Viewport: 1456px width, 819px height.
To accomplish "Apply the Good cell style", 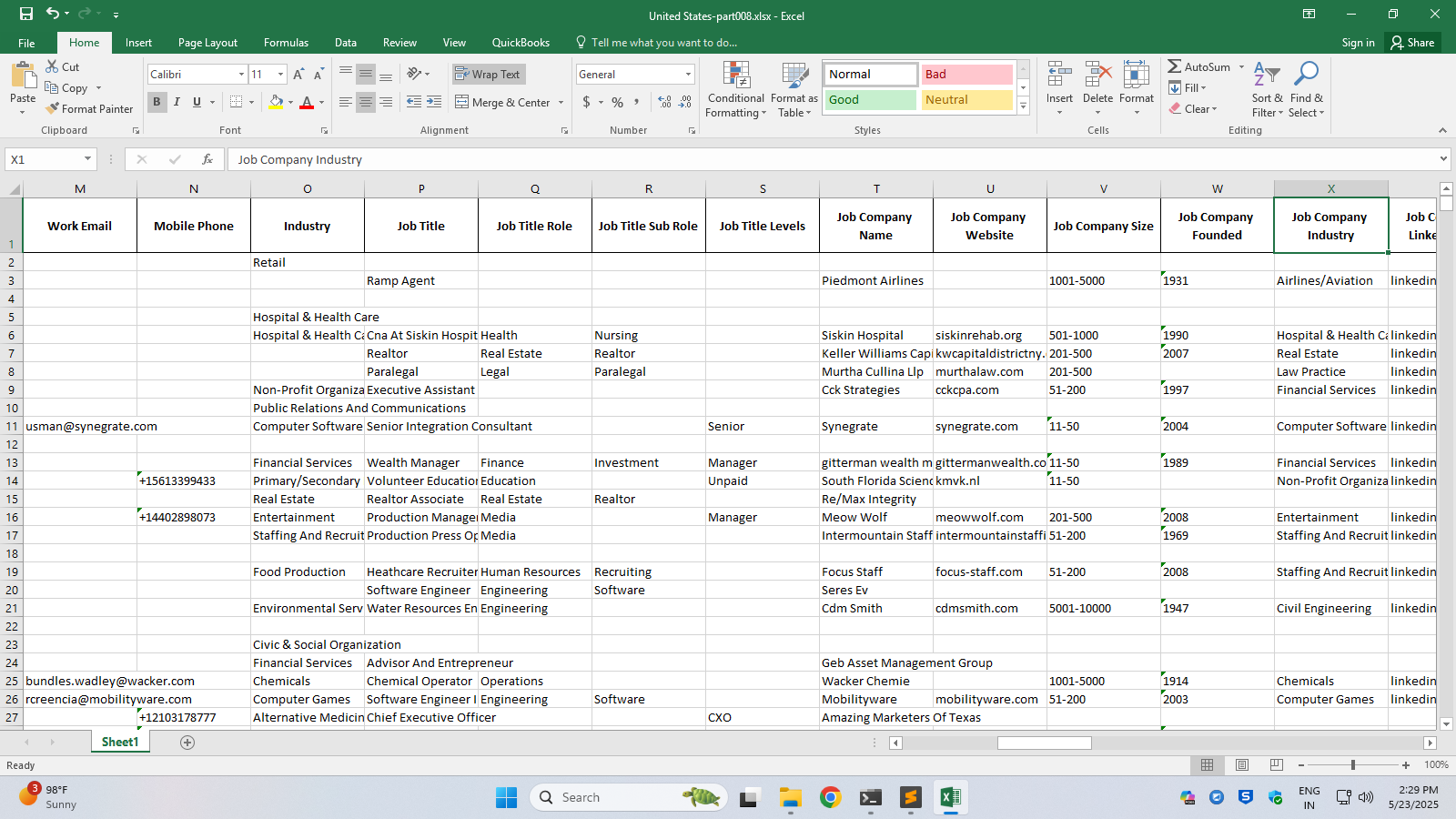I will point(871,100).
